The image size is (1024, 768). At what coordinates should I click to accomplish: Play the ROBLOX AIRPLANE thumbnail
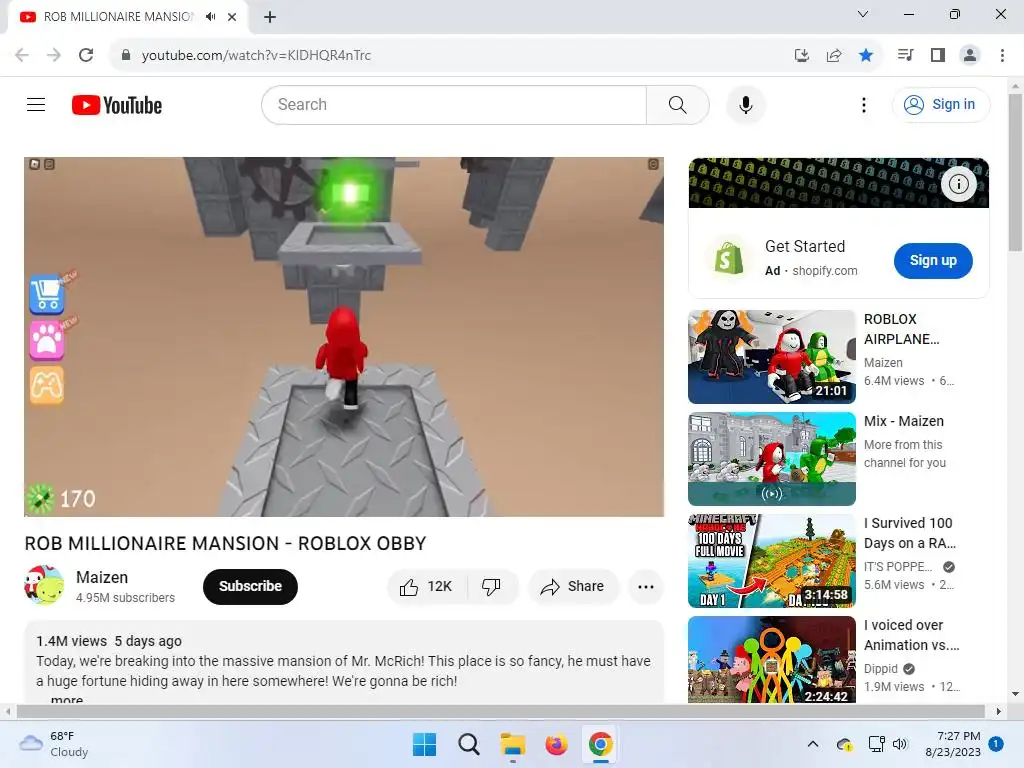tap(771, 357)
